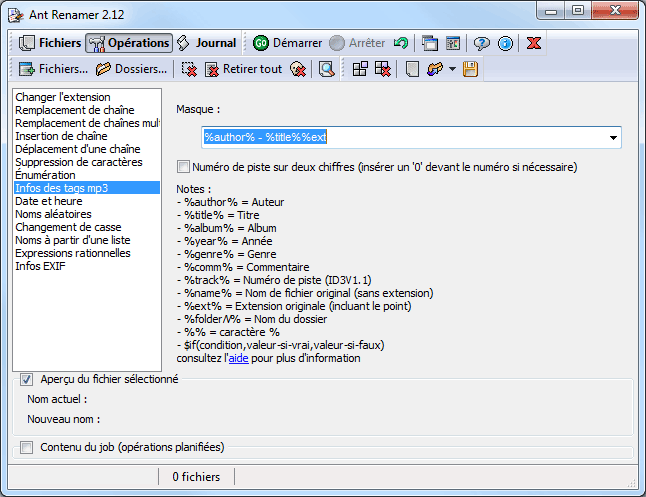
Task: Switch to the Fichiers tab
Action: [50, 43]
